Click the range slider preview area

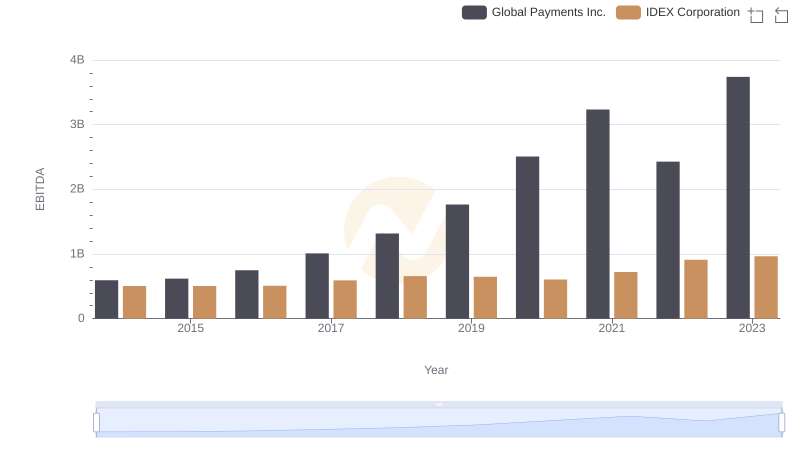tap(439, 423)
